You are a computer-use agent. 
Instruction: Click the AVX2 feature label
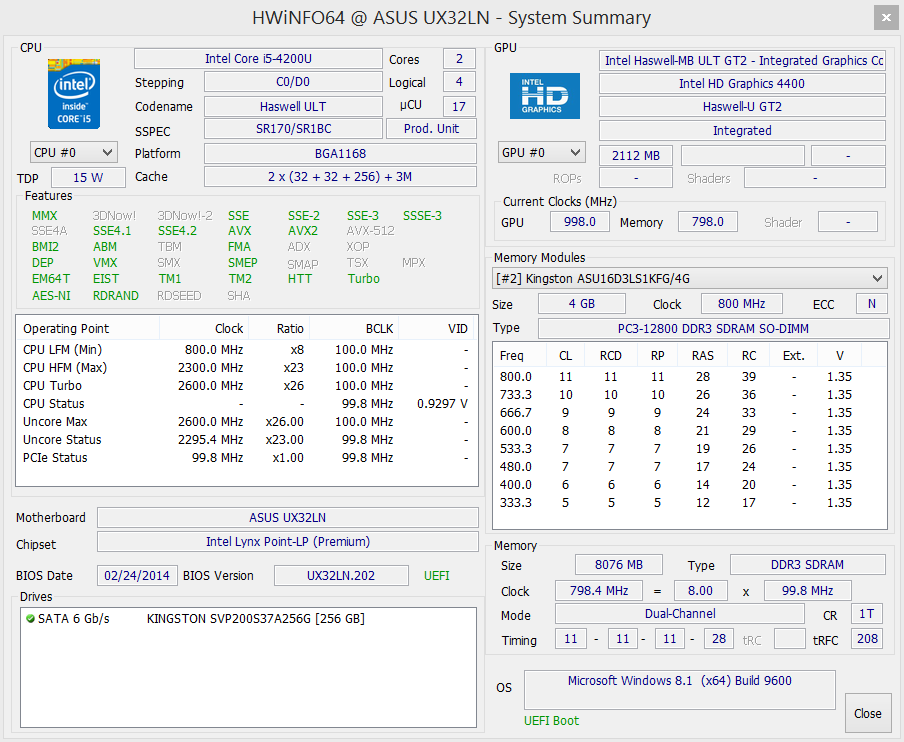click(303, 231)
